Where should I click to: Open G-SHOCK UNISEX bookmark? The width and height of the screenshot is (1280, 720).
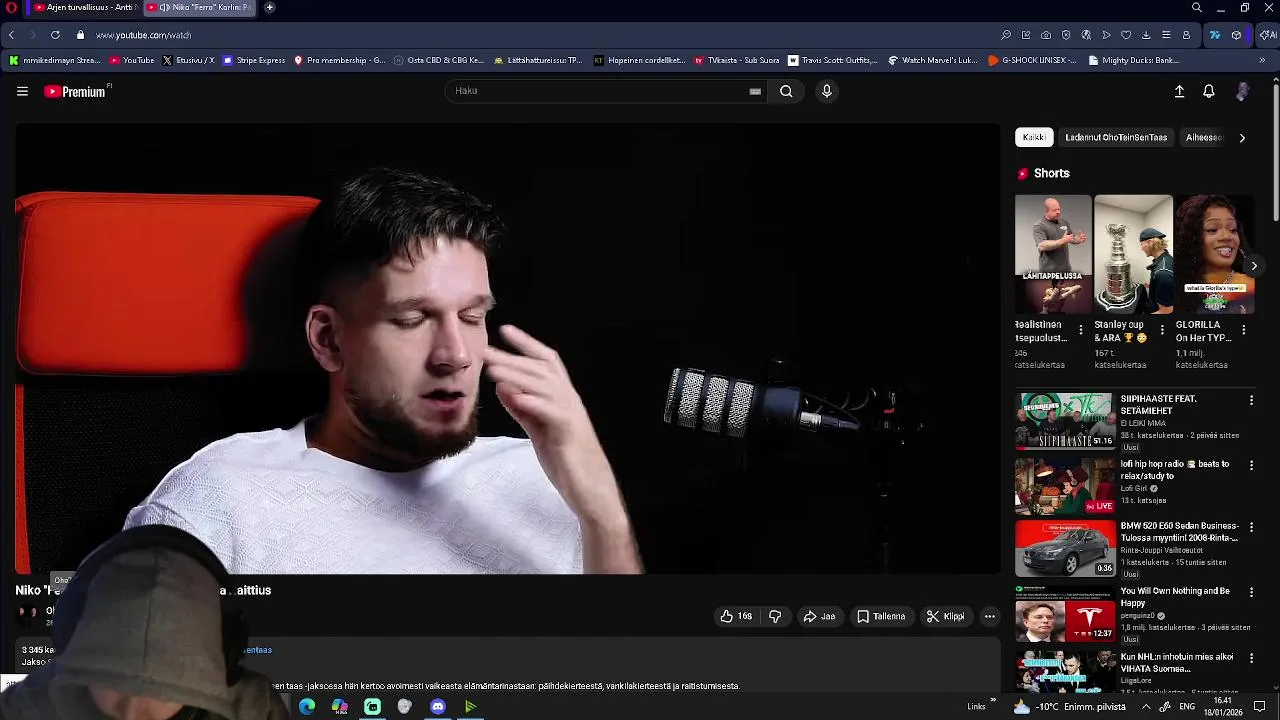pos(1032,60)
